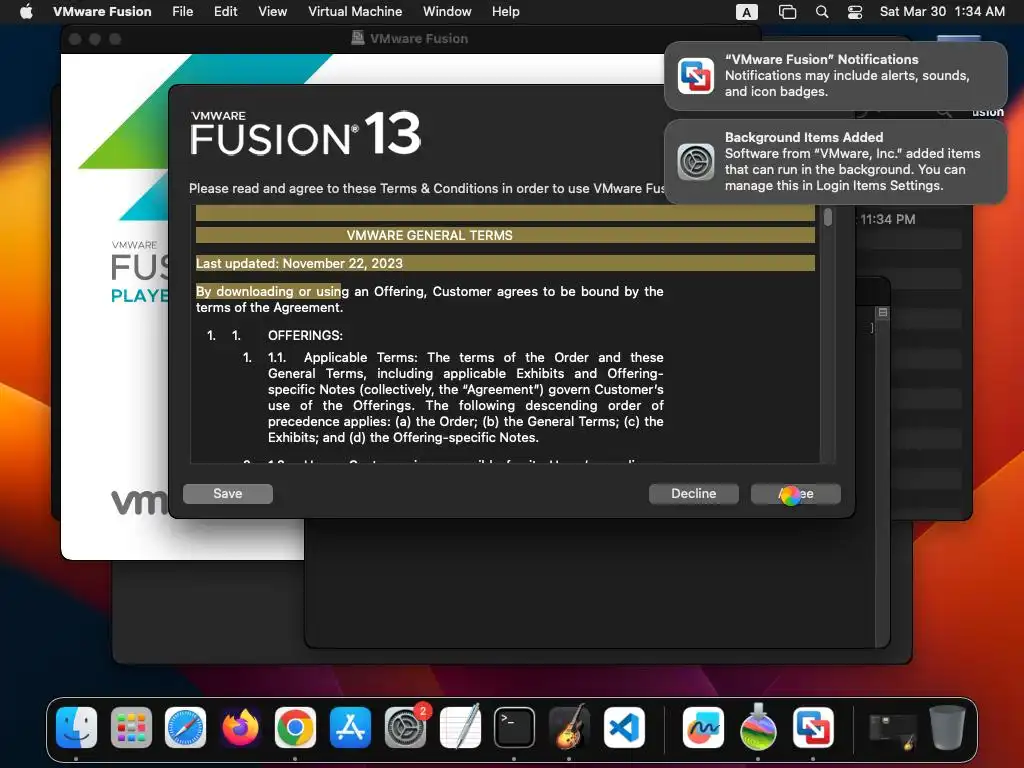Open the Background Items Added notification
The height and width of the screenshot is (768, 1024).
point(835,162)
